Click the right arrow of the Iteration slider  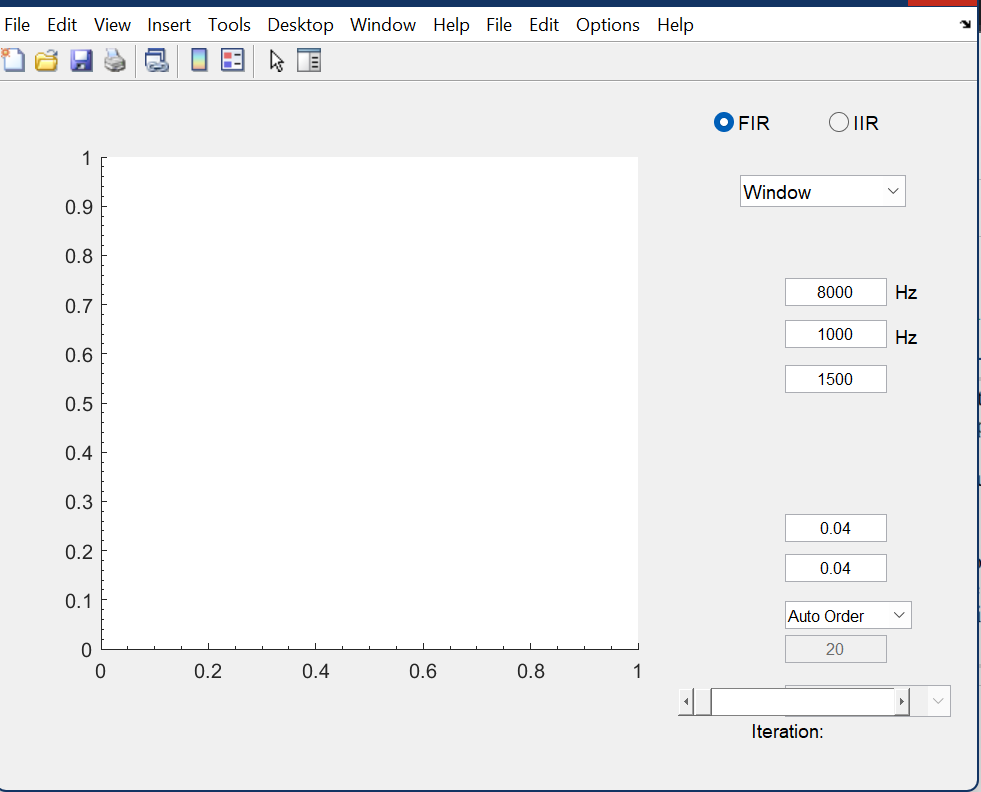(900, 701)
